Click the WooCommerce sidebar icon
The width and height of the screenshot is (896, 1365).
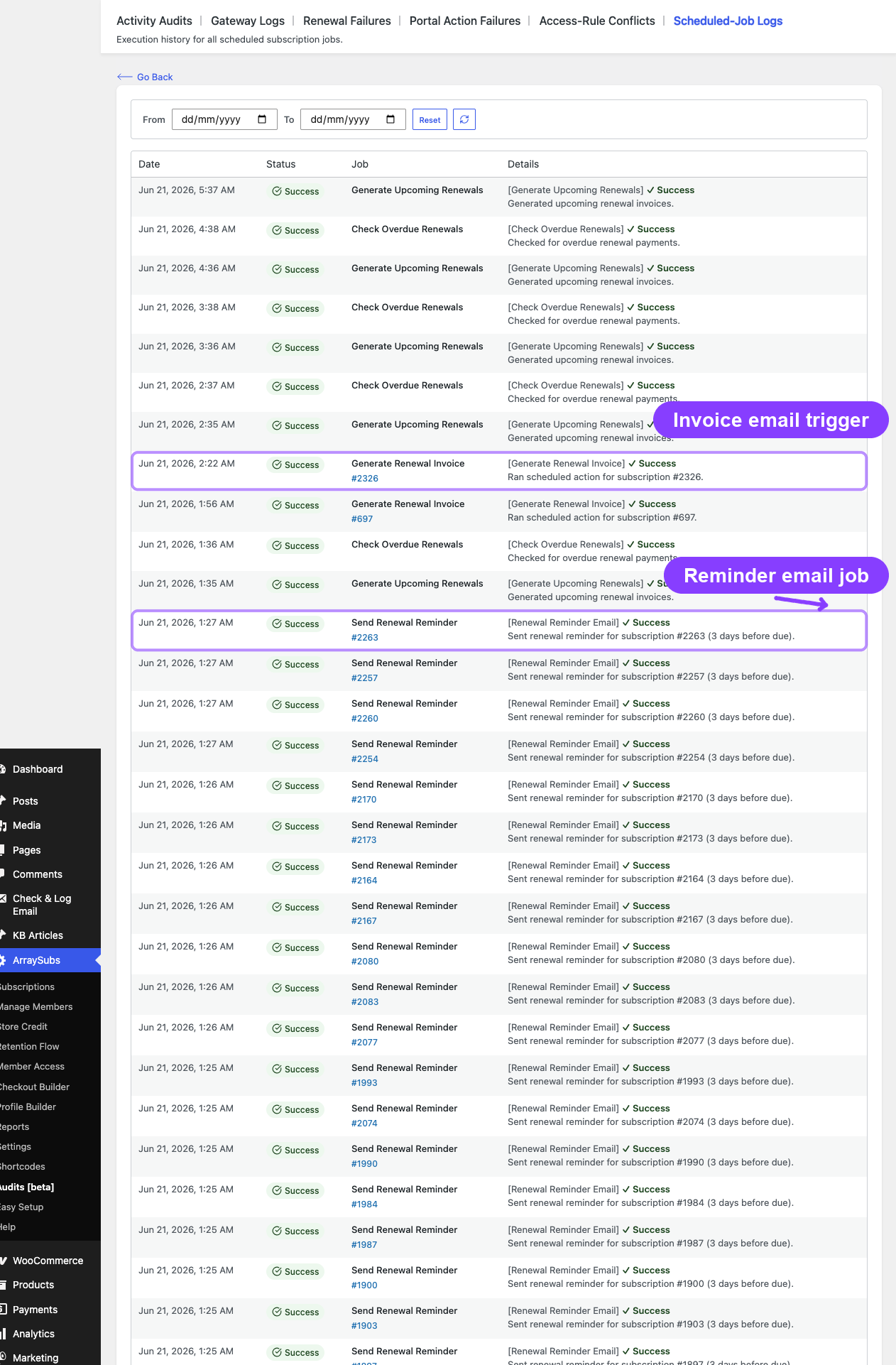coord(3,1261)
